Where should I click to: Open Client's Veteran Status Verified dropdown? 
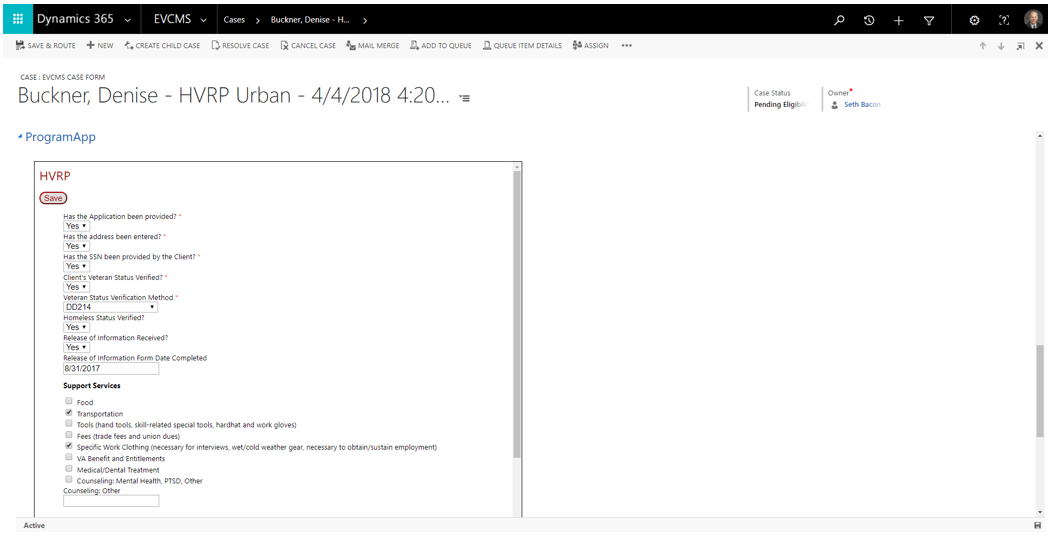[x=76, y=287]
